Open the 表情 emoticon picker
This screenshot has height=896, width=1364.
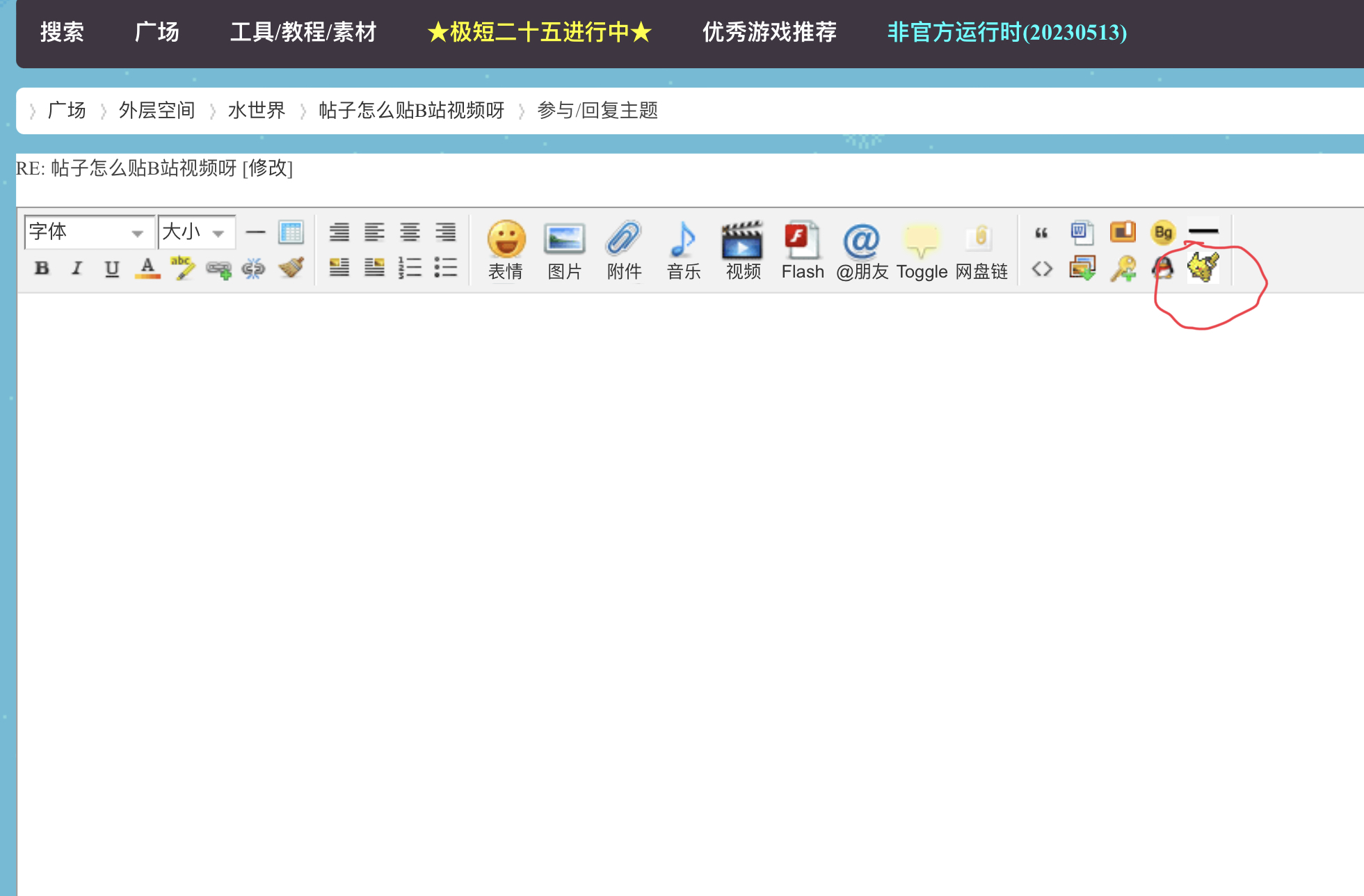[x=506, y=250]
